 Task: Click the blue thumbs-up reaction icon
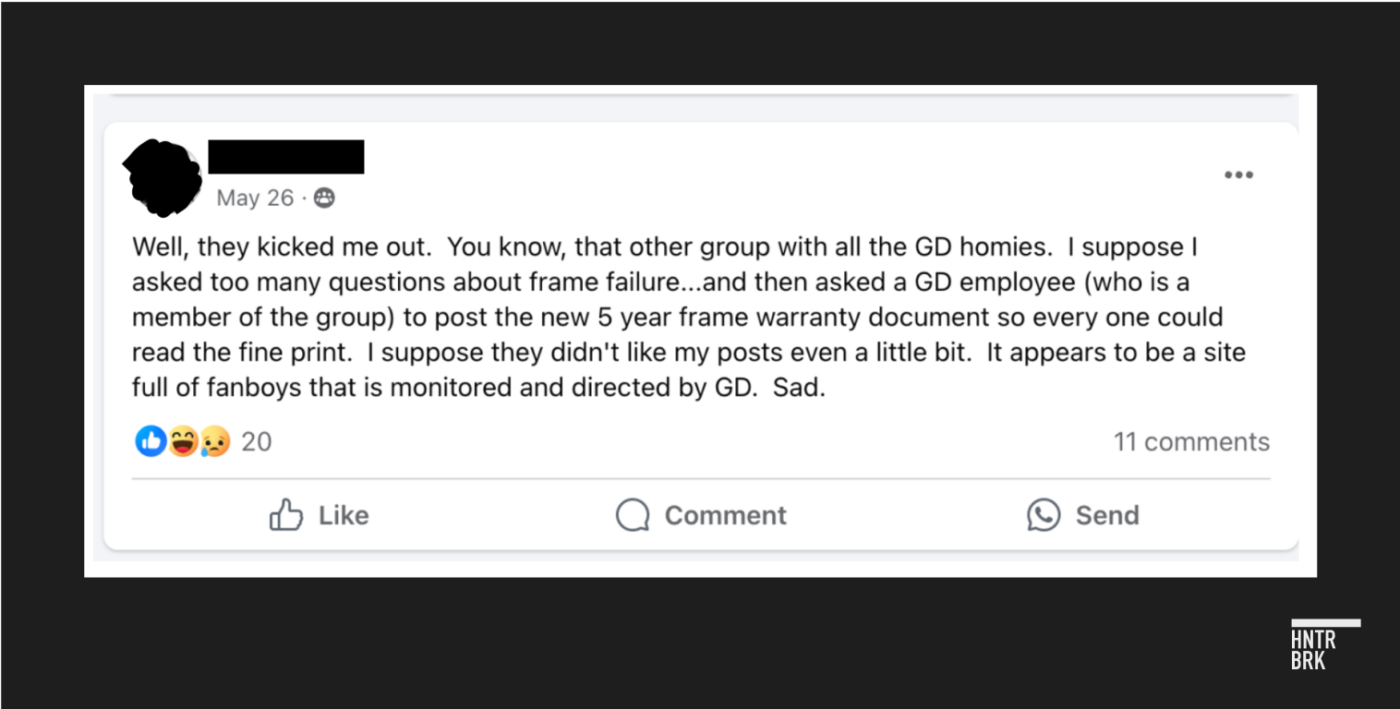150,441
